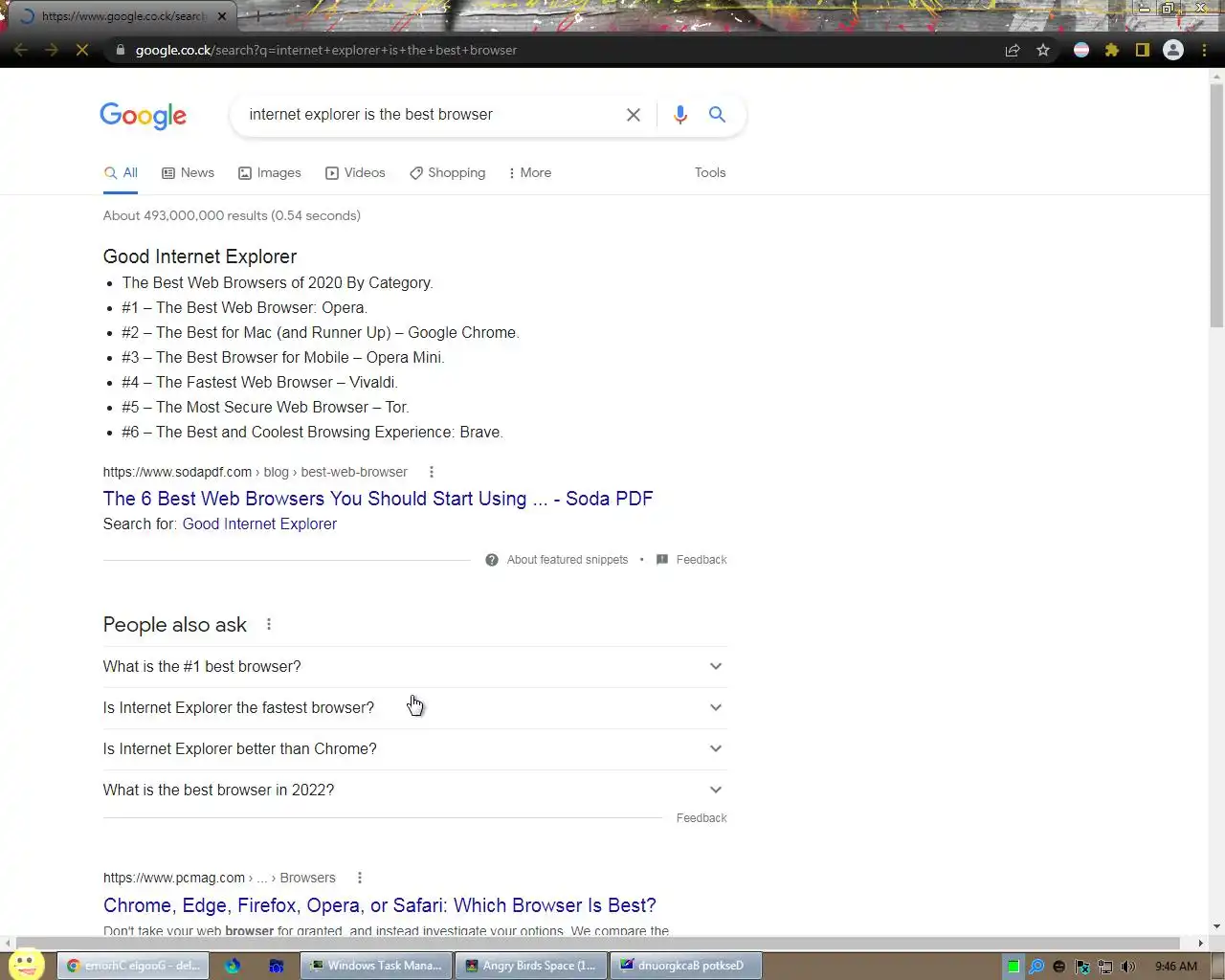Screen dimensions: 1225x980
Task: Switch to the News tab
Action: [x=188, y=173]
